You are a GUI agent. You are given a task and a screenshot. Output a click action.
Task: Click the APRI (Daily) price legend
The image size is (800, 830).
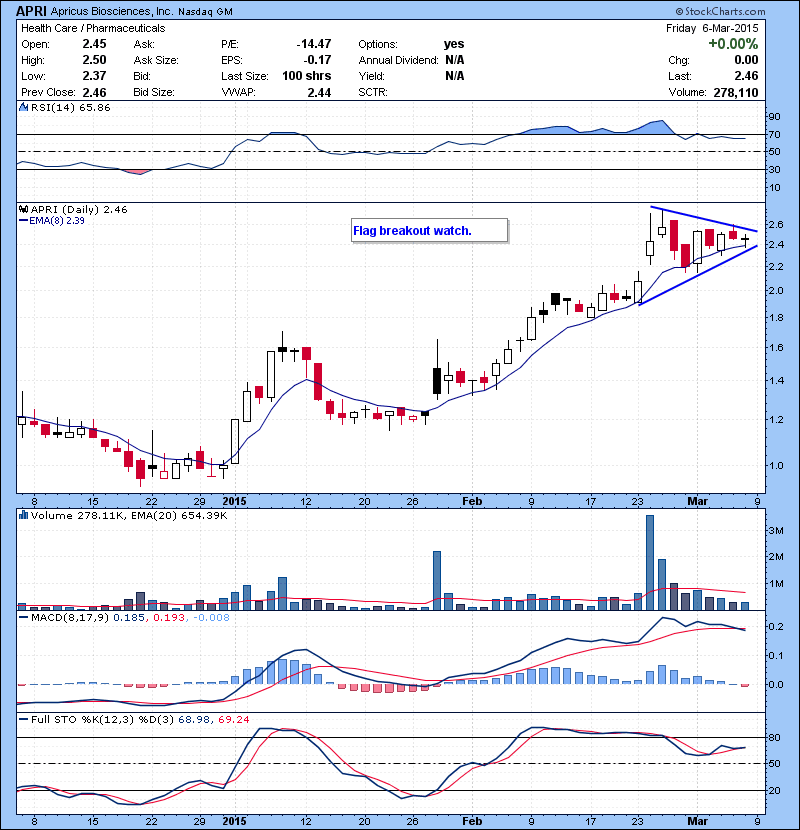(75, 210)
